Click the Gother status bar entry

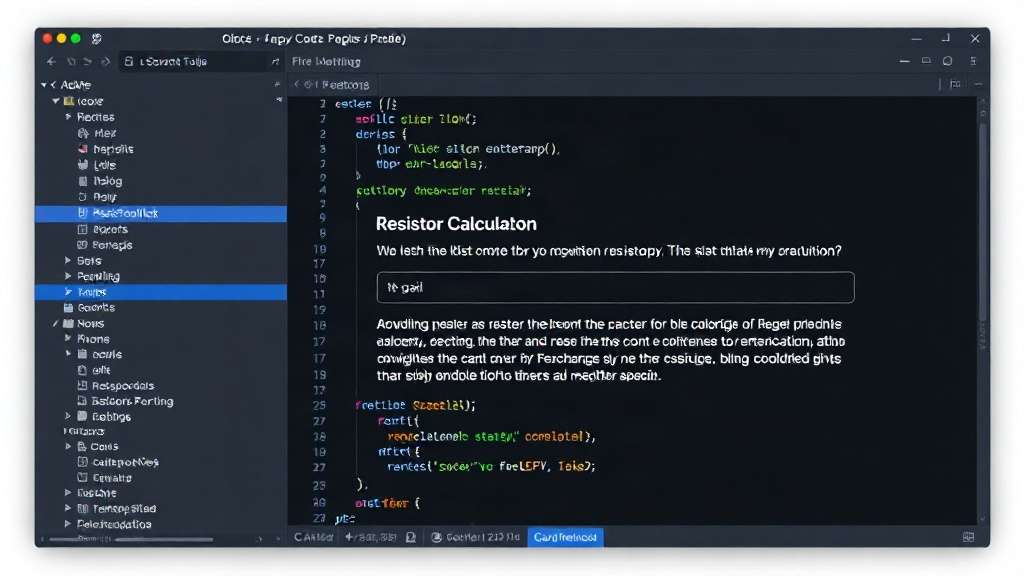(x=483, y=537)
